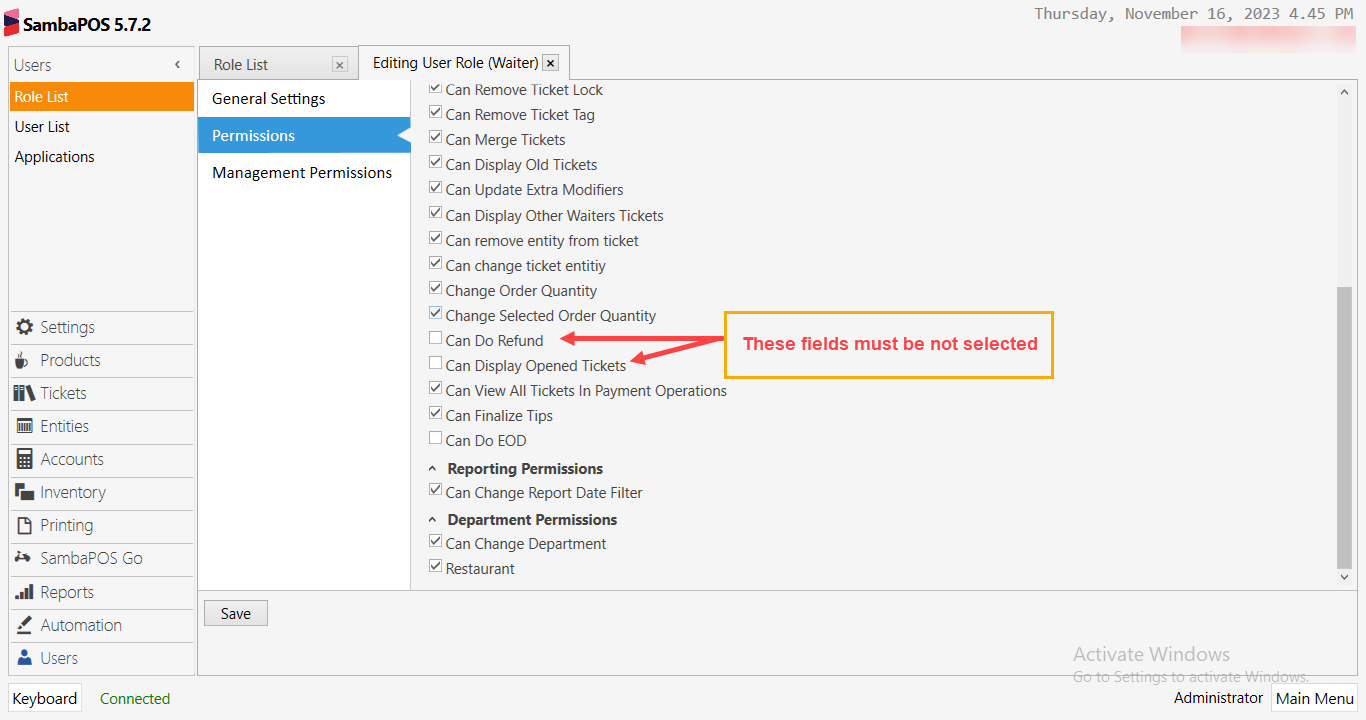Open the Settings module icon
The image size is (1366, 720).
click(x=23, y=327)
